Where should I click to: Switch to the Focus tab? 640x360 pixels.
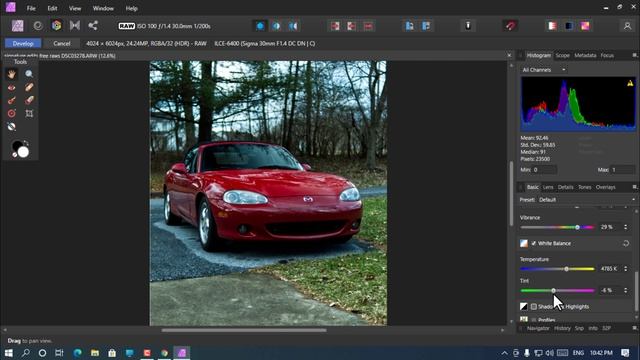(x=607, y=55)
